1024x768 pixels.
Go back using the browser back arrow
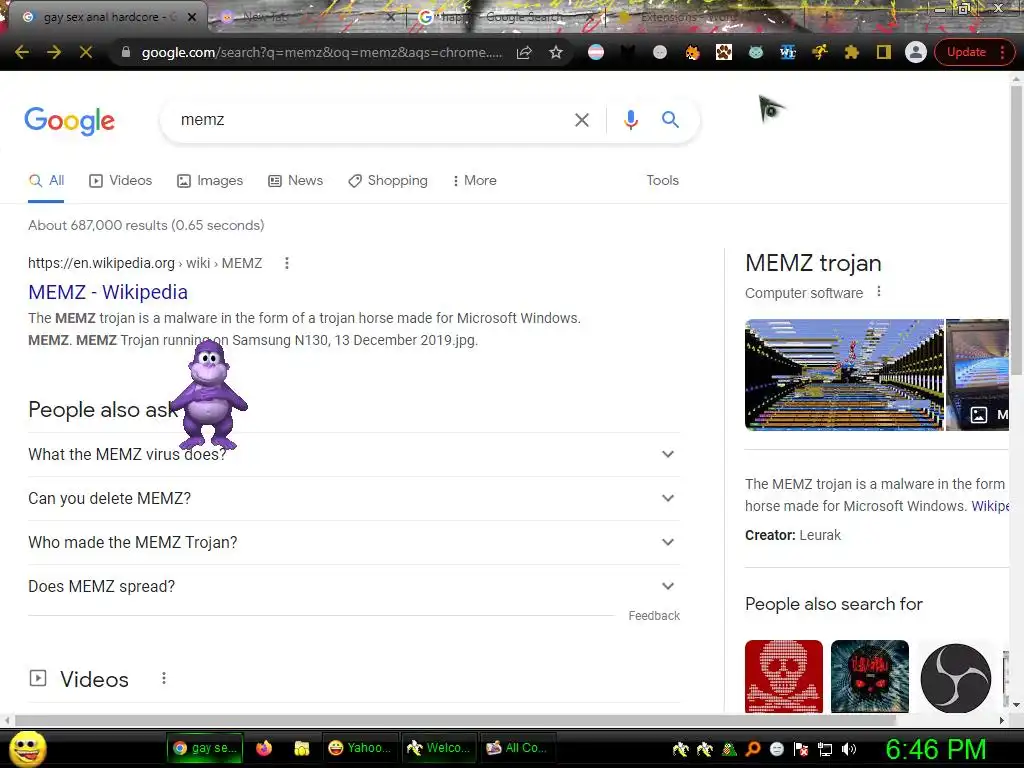click(x=22, y=52)
